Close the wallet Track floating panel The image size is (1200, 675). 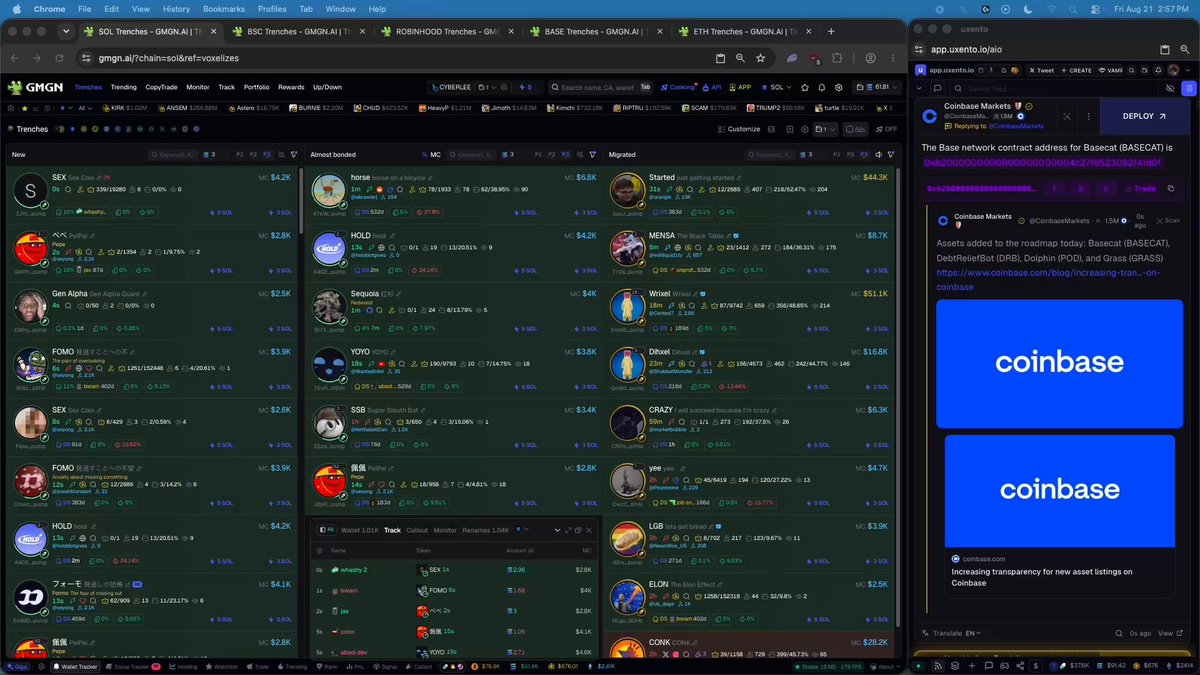[589, 530]
